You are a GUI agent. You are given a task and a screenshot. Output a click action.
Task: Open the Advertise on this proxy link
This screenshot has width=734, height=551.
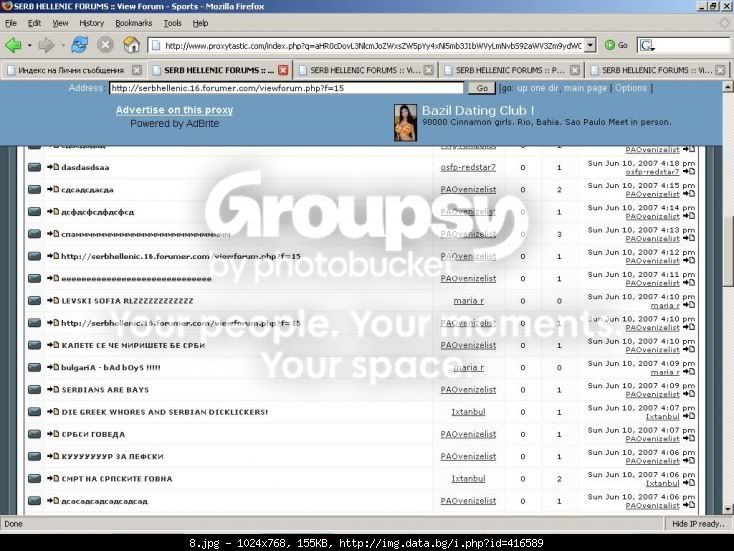coord(174,110)
